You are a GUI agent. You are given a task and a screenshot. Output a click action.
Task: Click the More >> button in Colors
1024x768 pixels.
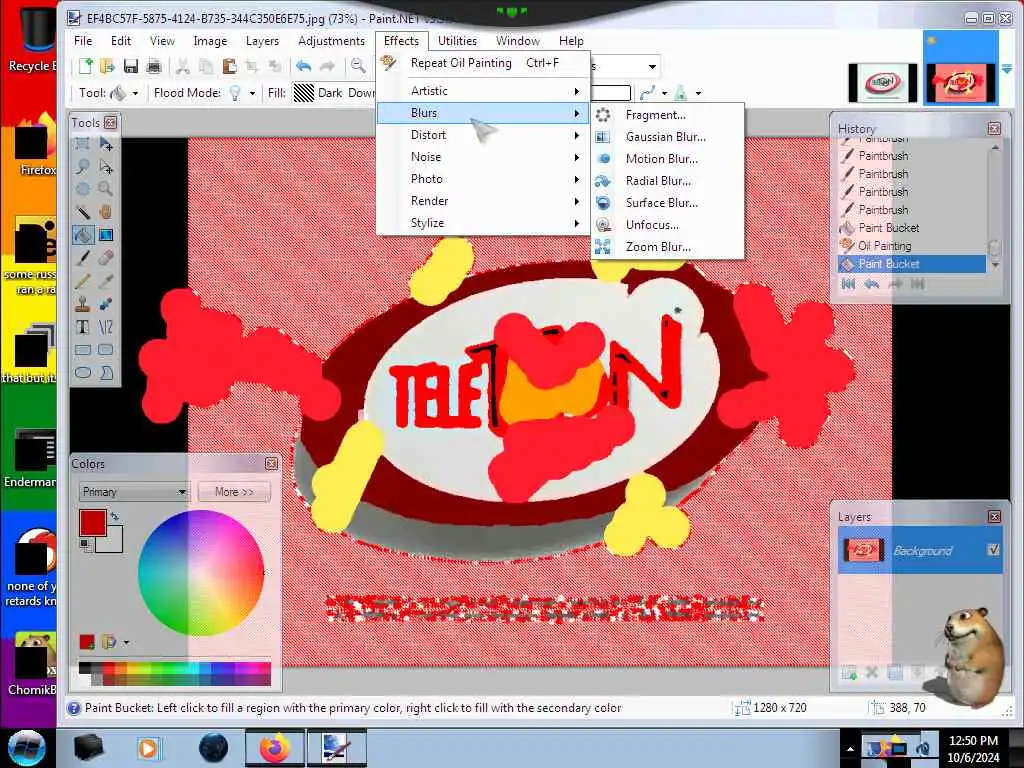(x=234, y=492)
